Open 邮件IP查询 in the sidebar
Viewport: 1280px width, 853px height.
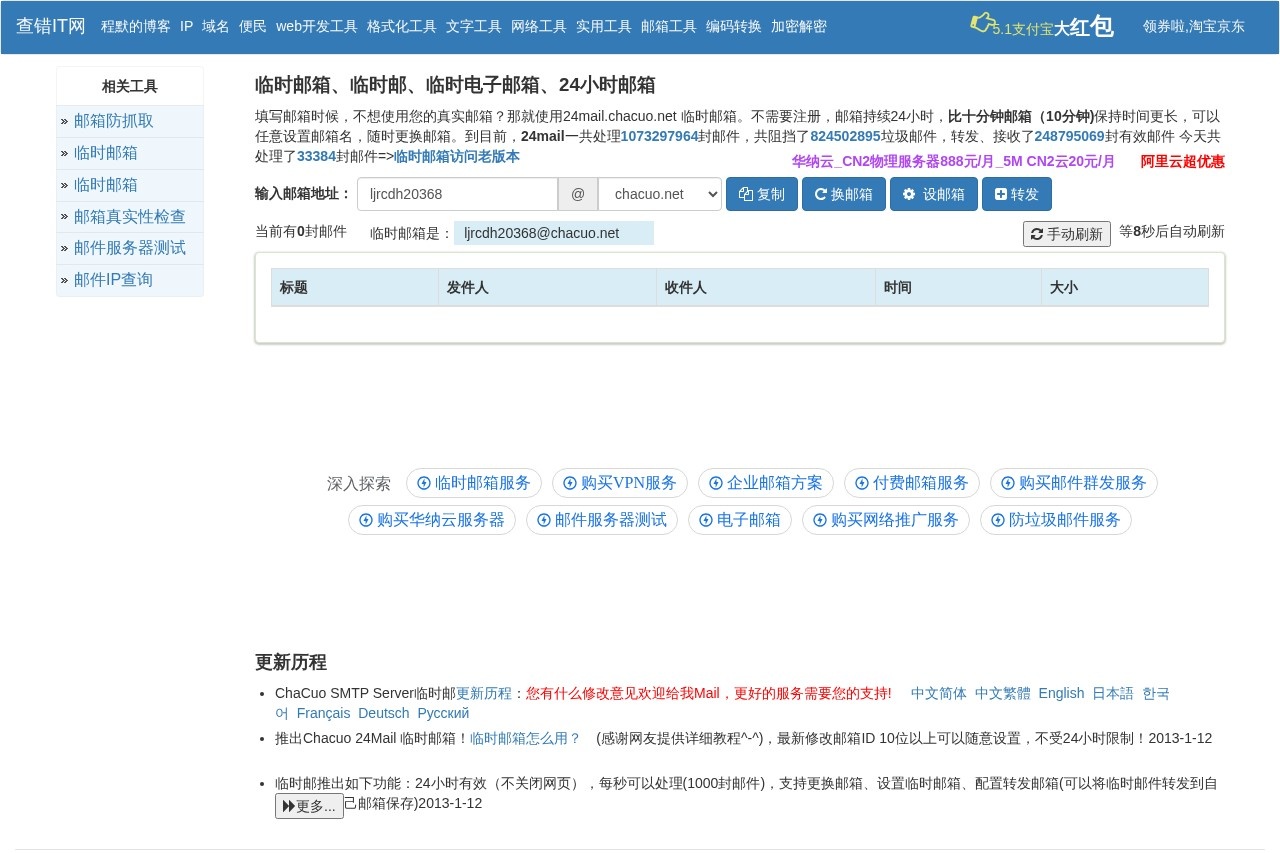[113, 280]
